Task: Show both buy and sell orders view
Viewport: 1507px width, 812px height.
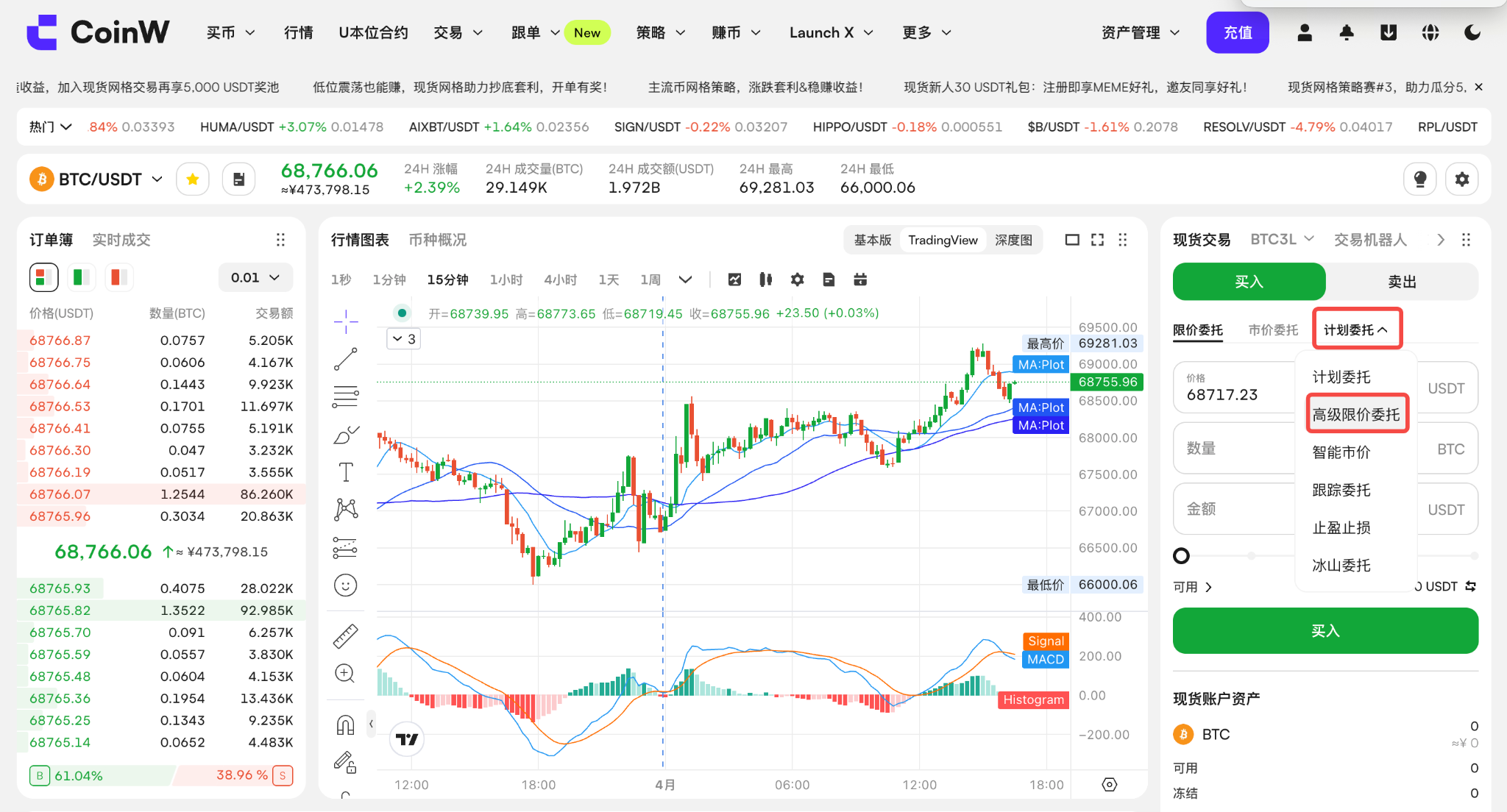Action: tap(43, 277)
